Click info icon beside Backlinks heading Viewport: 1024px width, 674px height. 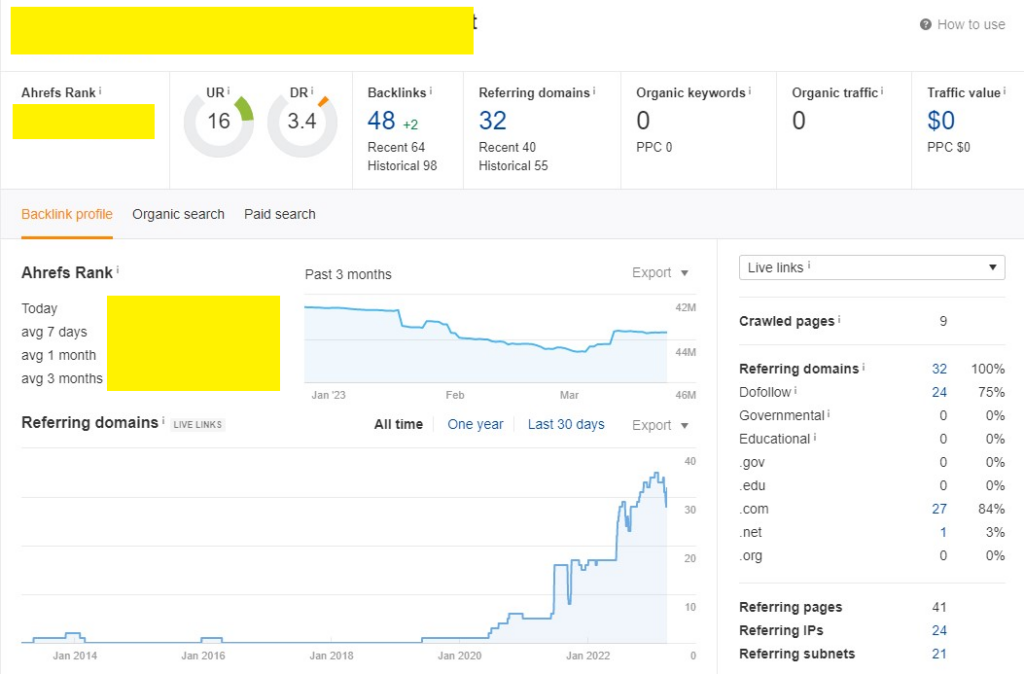pyautogui.click(x=431, y=91)
